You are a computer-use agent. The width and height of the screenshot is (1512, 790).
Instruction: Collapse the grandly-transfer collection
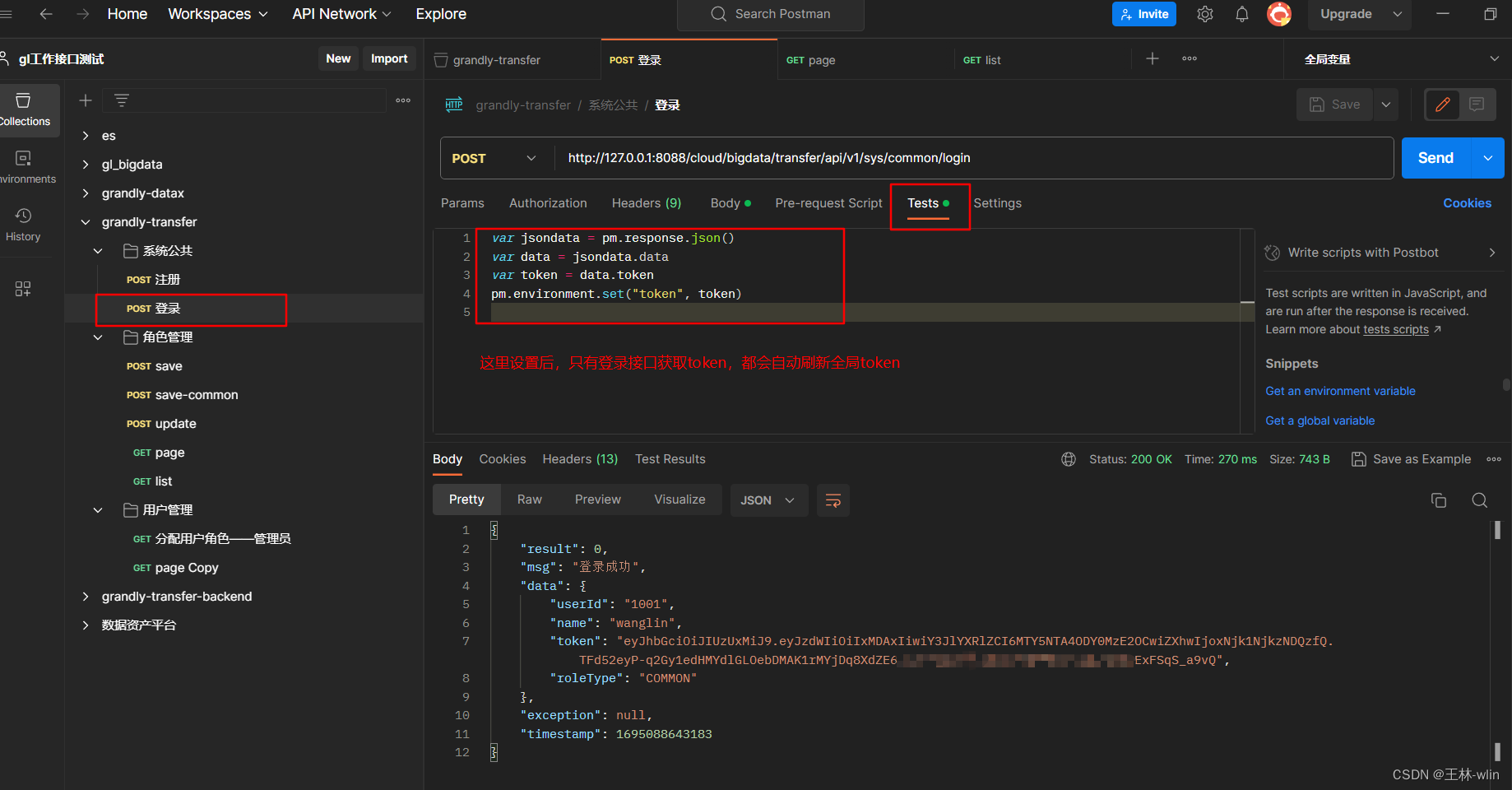tap(86, 222)
